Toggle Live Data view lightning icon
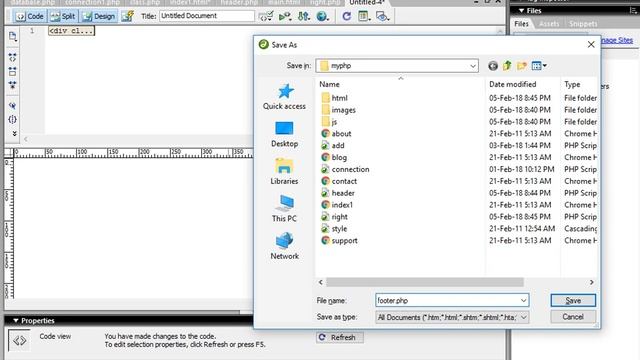The image size is (640, 360). pos(128,16)
